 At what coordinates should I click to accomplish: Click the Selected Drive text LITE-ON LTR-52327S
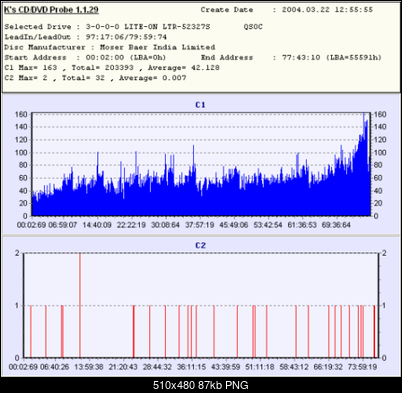coord(167,27)
